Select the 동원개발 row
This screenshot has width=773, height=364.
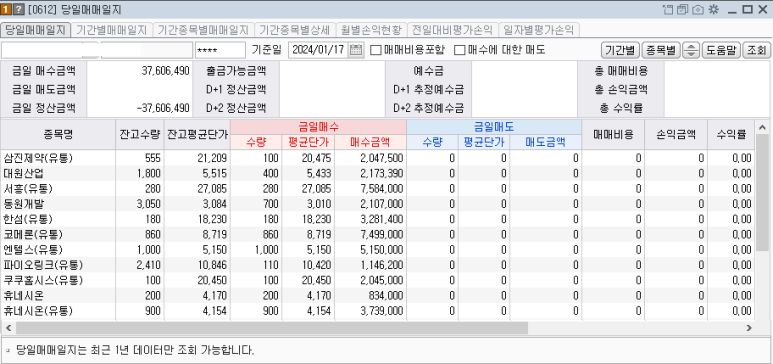coord(378,204)
